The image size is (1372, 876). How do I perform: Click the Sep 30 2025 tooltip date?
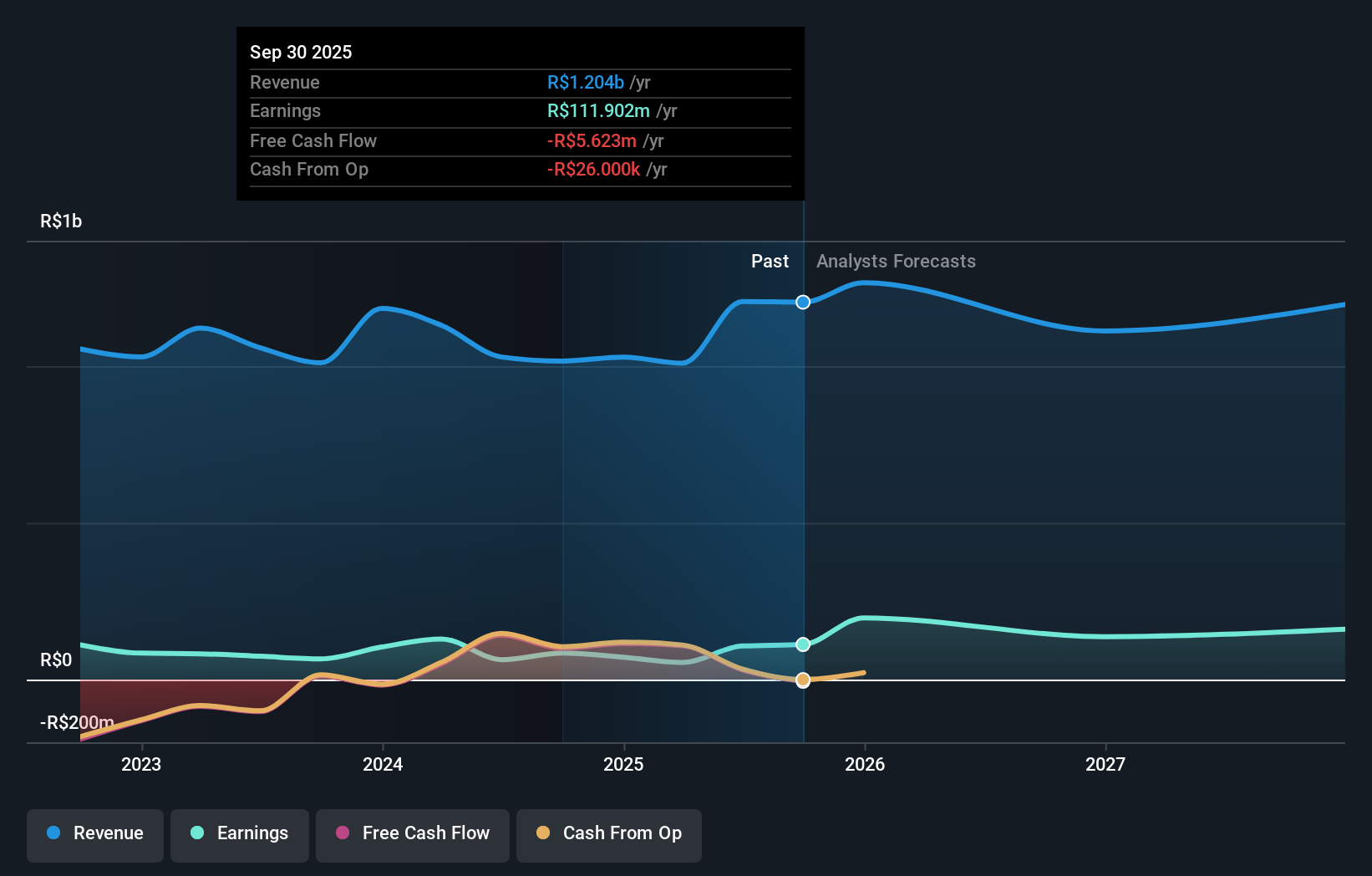point(301,52)
